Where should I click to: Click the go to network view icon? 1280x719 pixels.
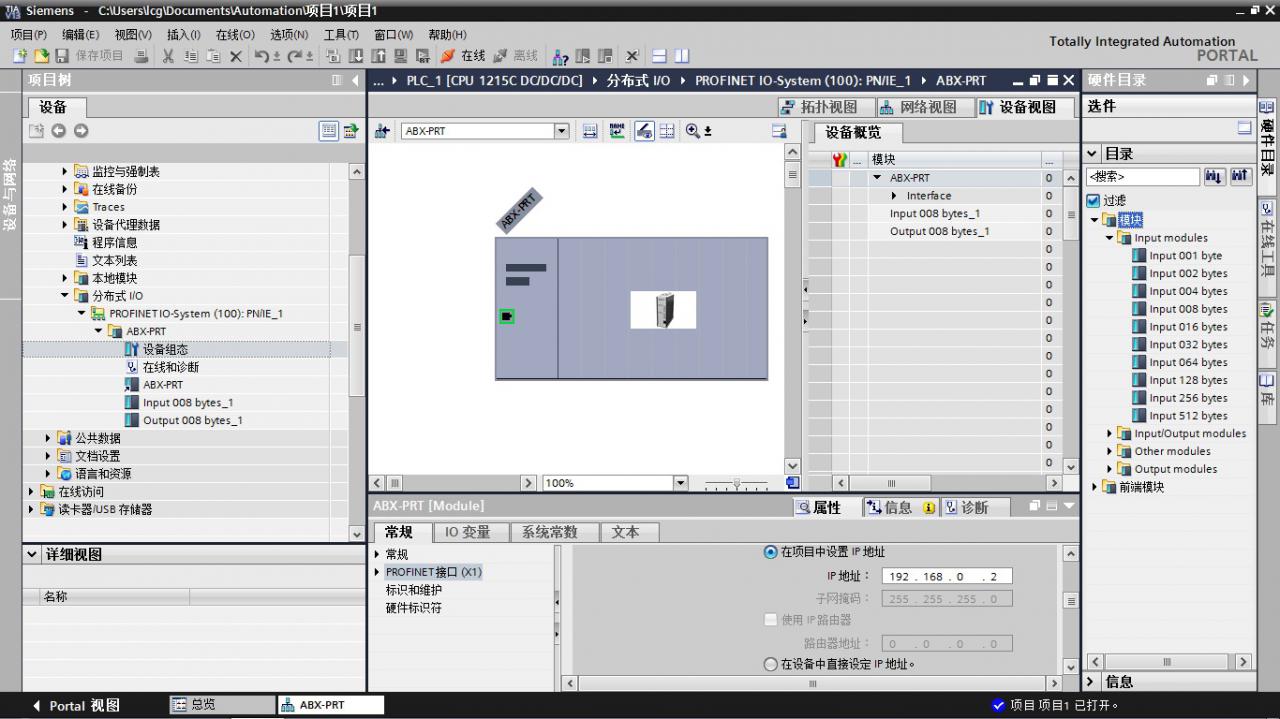pyautogui.click(x=381, y=131)
